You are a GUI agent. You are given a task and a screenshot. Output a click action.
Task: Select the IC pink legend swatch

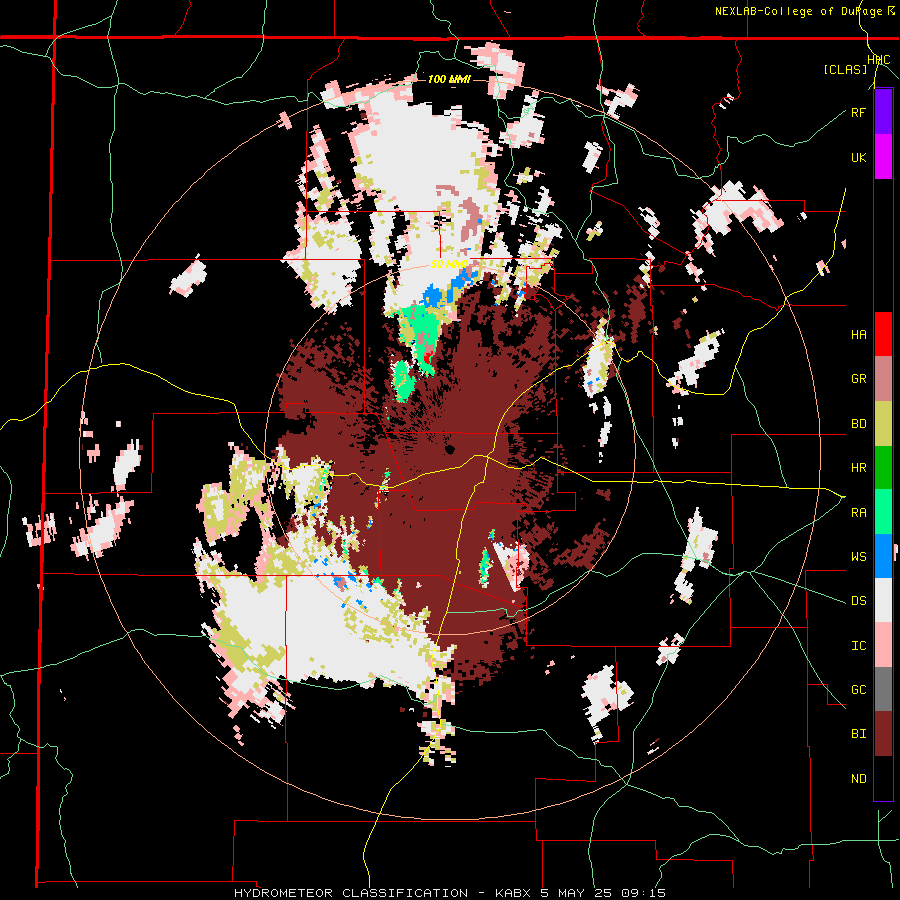[x=883, y=645]
